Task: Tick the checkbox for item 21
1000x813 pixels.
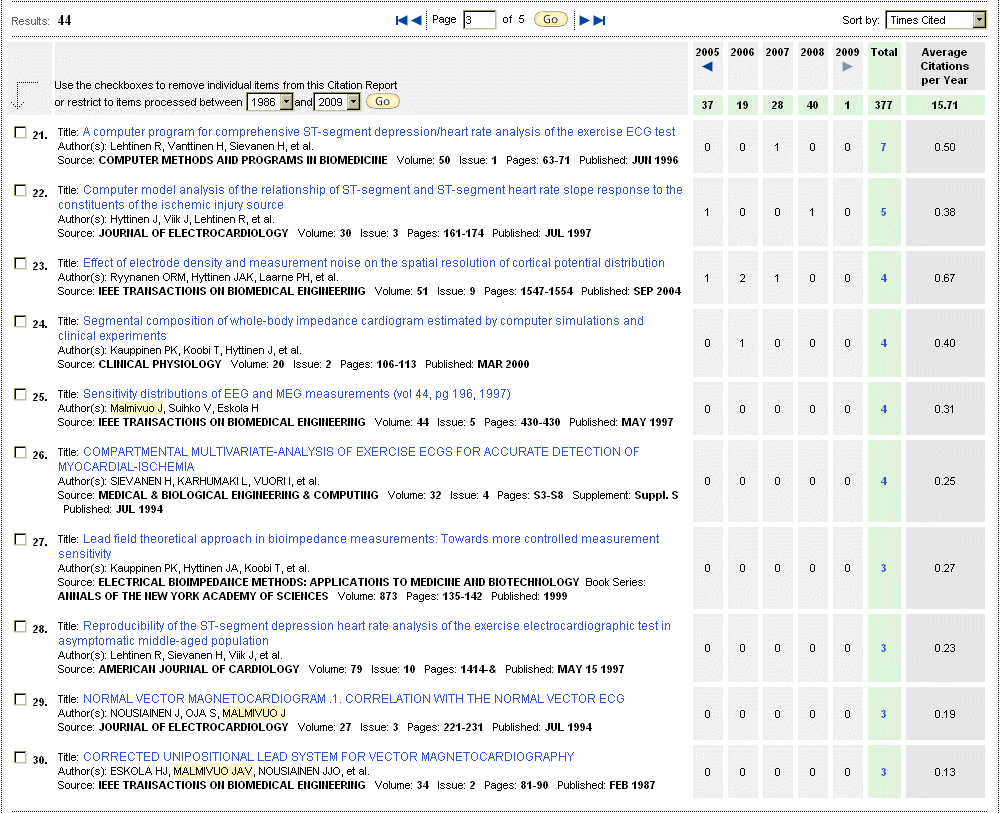Action: click(20, 132)
